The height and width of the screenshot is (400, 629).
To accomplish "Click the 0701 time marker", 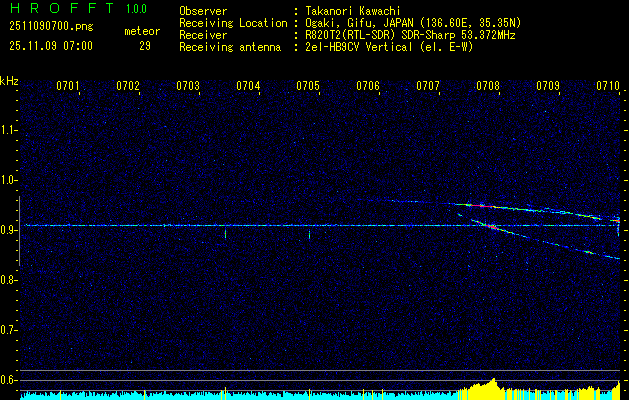I will (x=68, y=86).
